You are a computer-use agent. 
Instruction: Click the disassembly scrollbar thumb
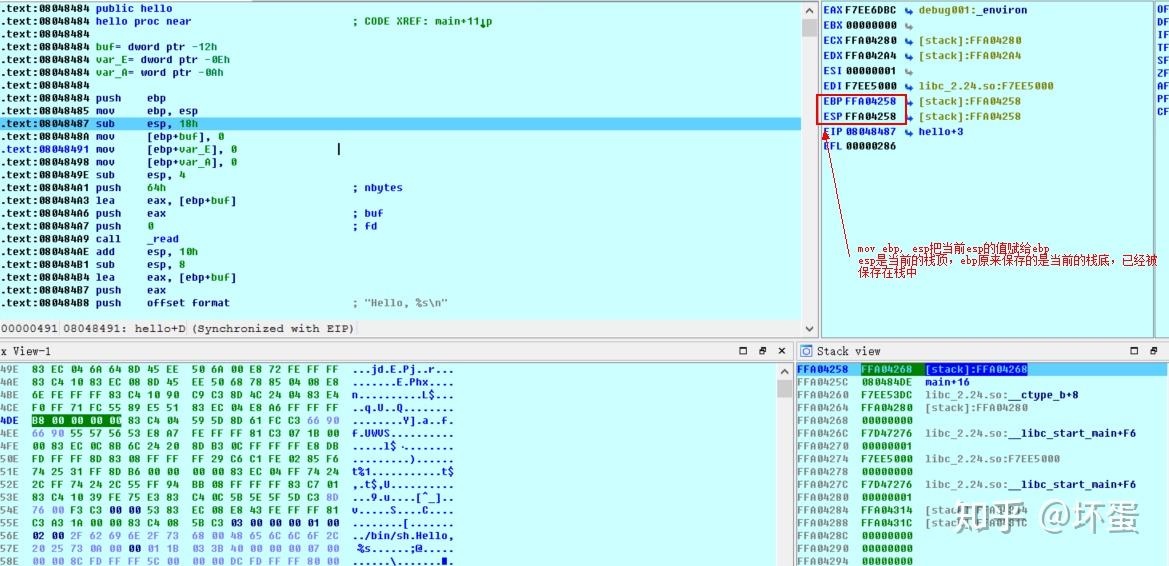pos(810,28)
